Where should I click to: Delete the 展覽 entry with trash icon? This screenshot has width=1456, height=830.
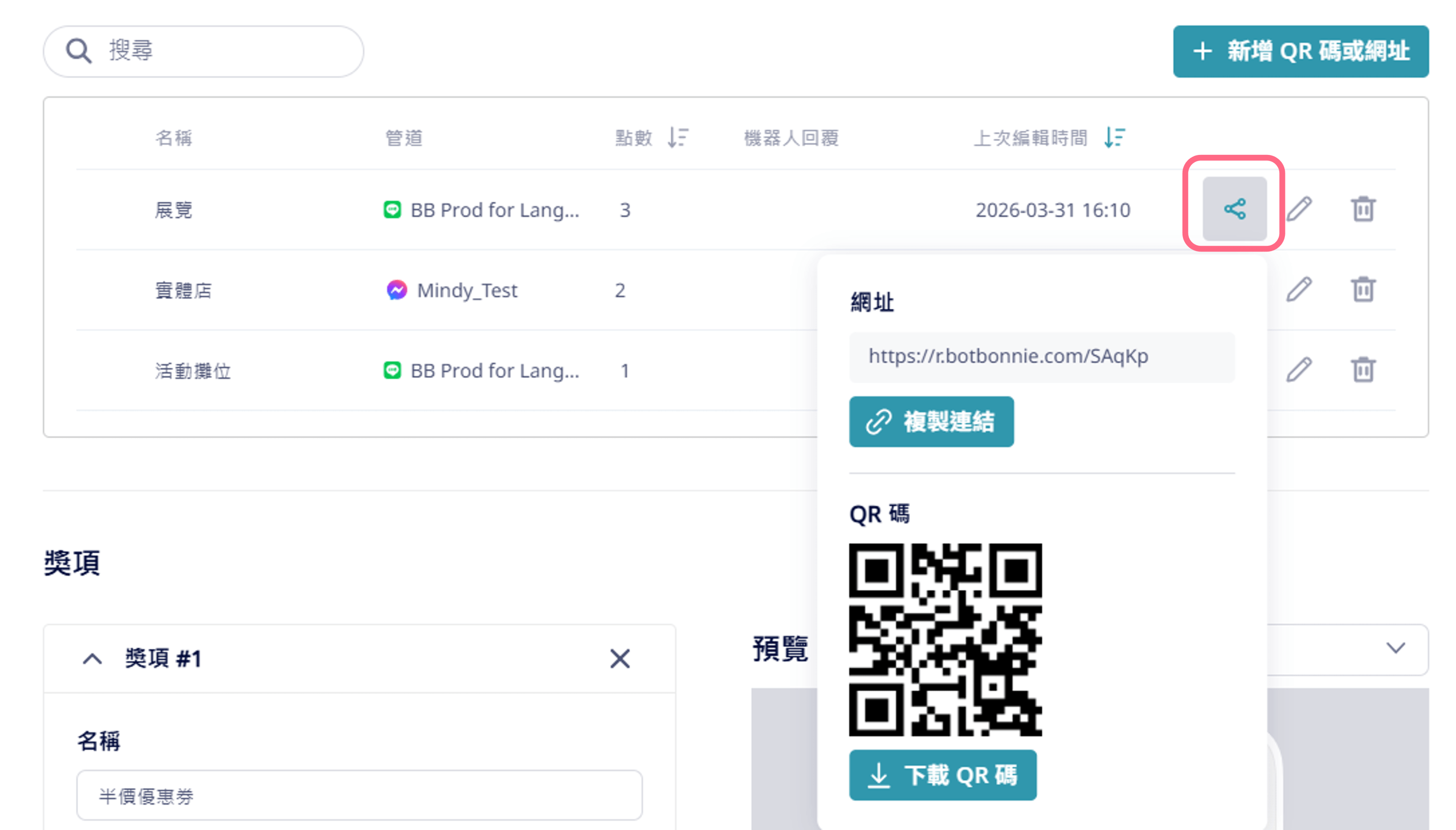coord(1363,208)
